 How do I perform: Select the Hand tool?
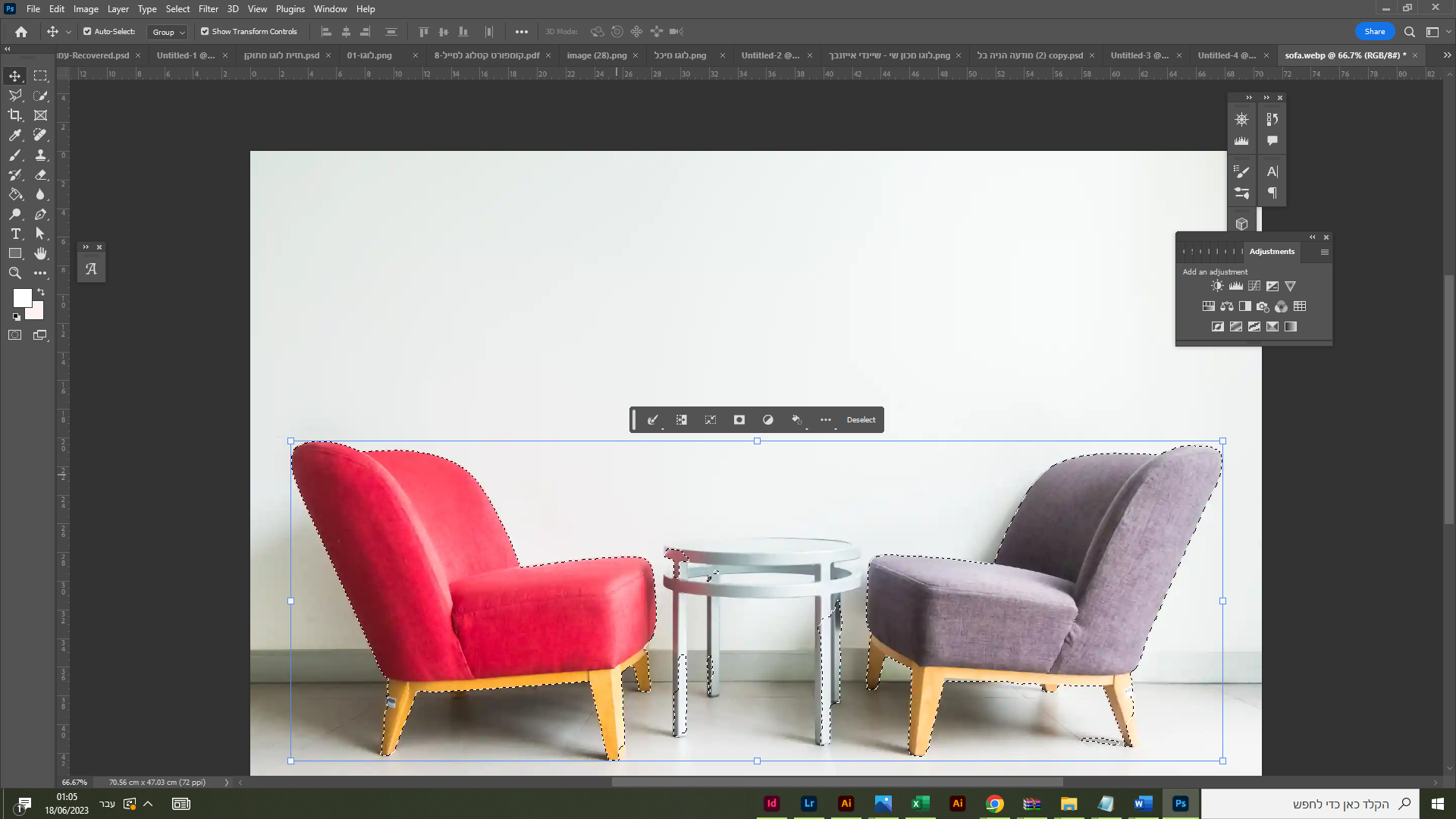click(41, 253)
